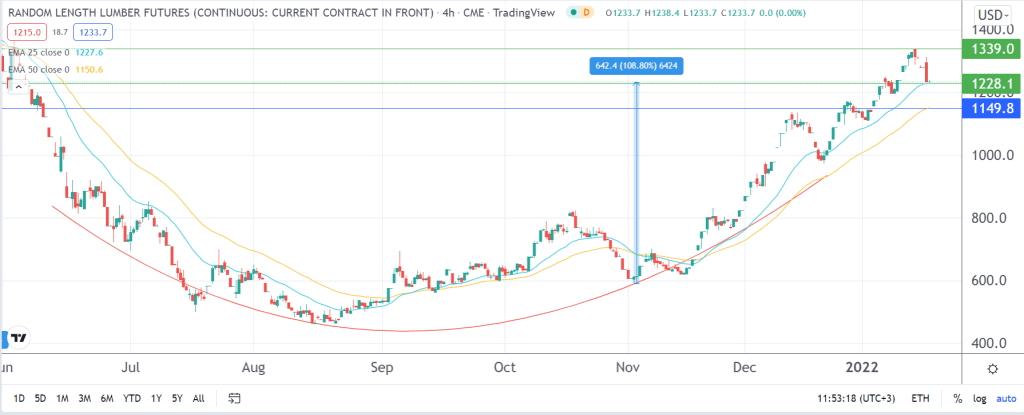Click the EMA 25 value 1227.6
The height and width of the screenshot is (415, 1024).
point(89,54)
